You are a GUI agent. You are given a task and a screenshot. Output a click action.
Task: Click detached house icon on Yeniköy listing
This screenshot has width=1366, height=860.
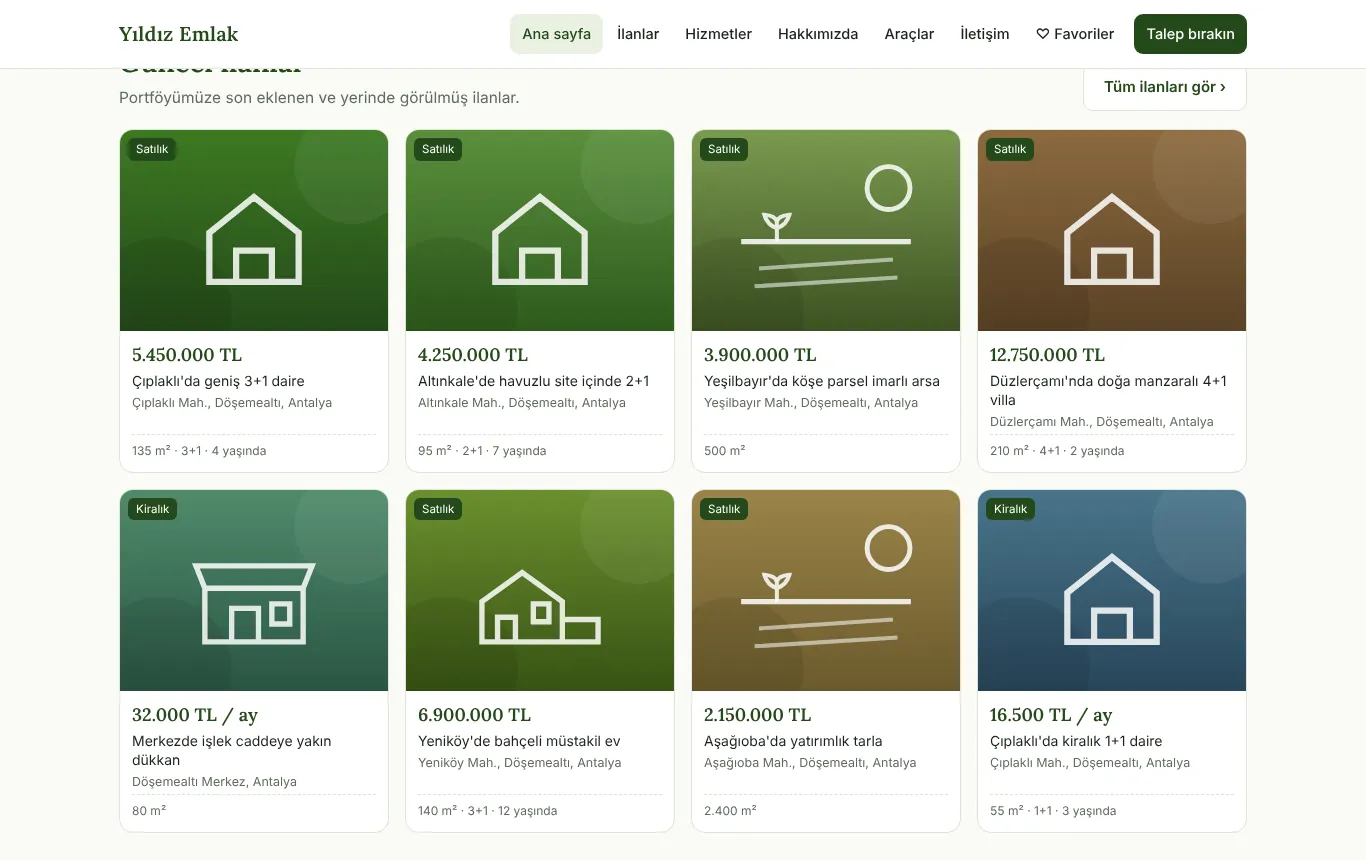coord(540,606)
